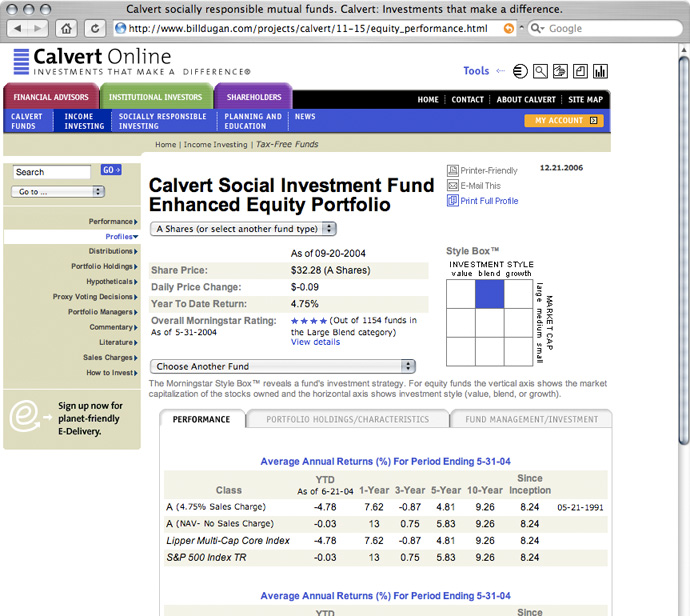Image resolution: width=690 pixels, height=616 pixels.
Task: Click the E-Mail This envelope icon
Action: [x=452, y=186]
